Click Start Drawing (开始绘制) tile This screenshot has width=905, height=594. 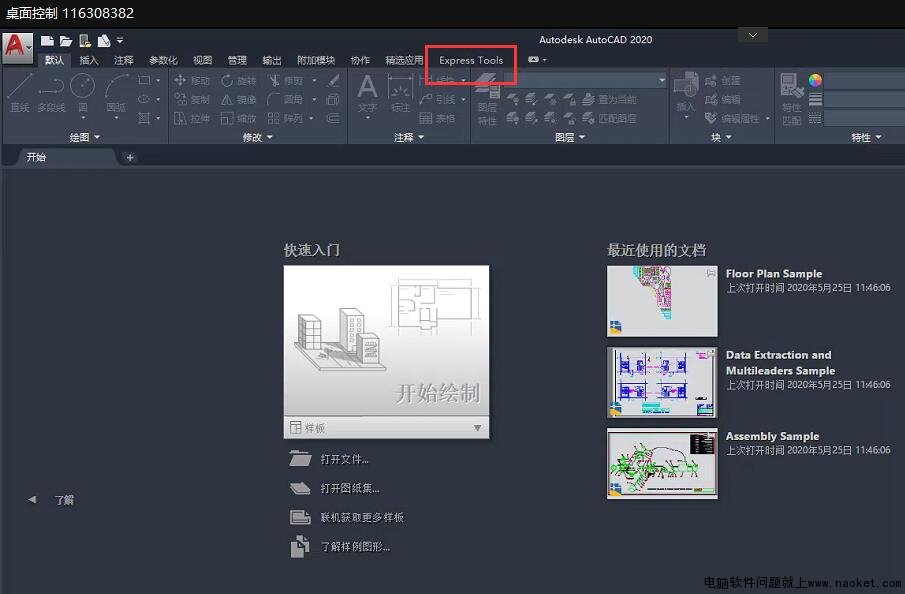(386, 341)
